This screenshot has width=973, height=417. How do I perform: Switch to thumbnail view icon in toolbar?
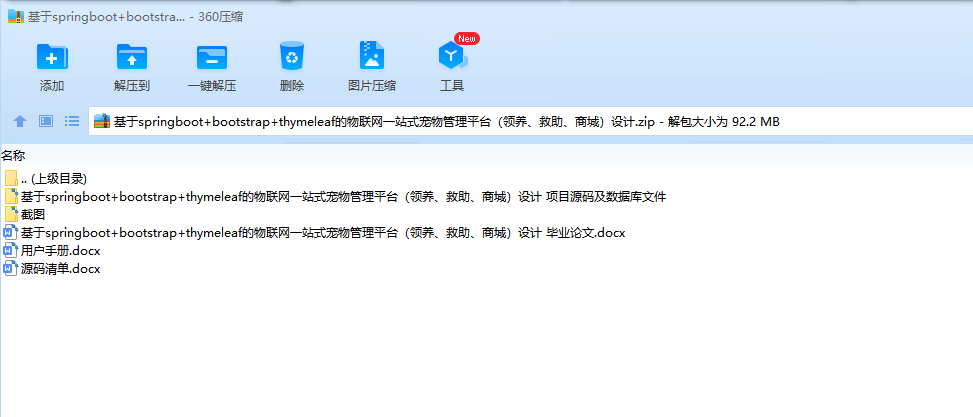tap(46, 121)
